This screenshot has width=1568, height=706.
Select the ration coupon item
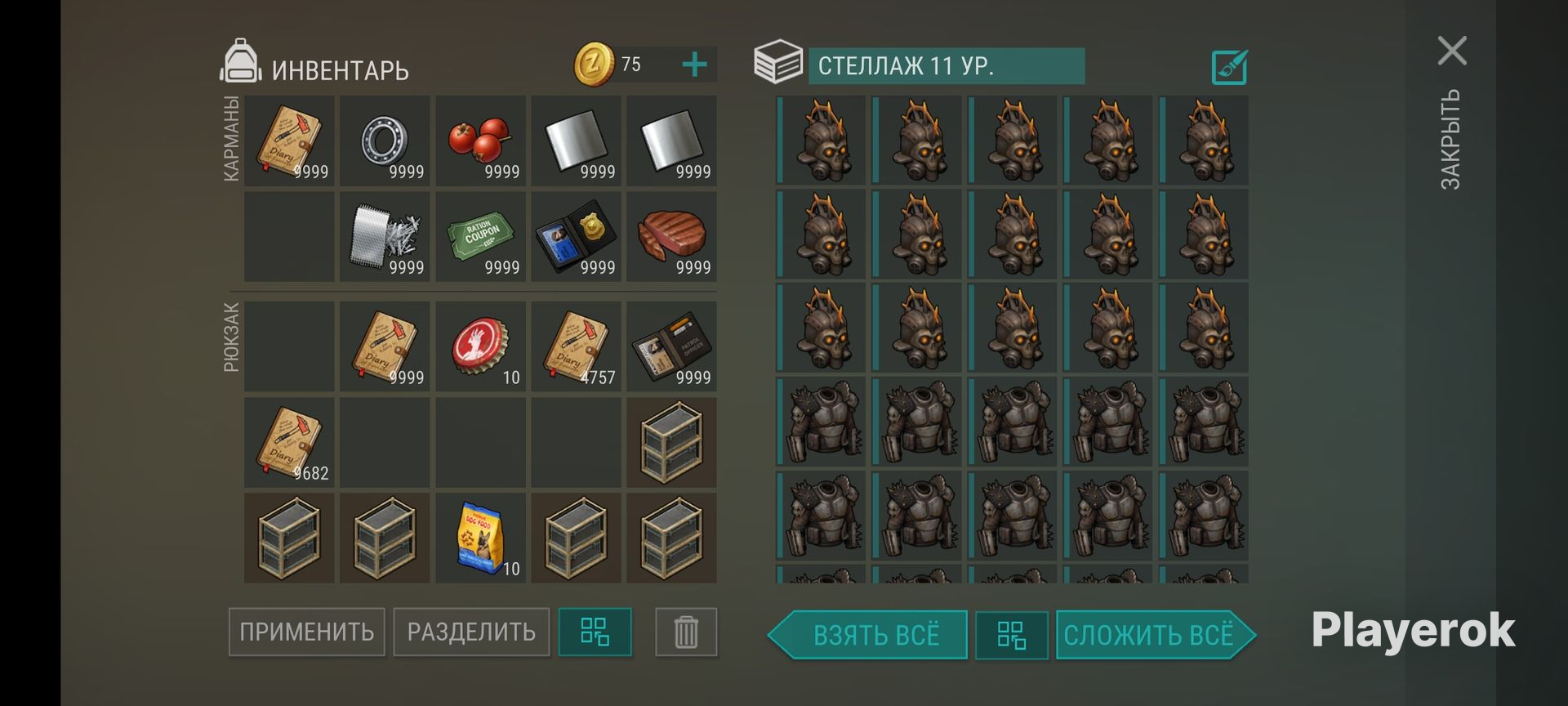pyautogui.click(x=480, y=236)
